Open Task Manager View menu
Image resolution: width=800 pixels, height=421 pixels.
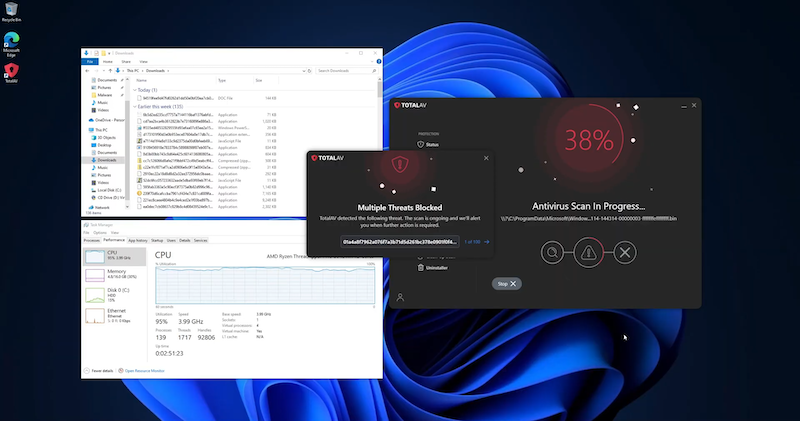point(115,233)
